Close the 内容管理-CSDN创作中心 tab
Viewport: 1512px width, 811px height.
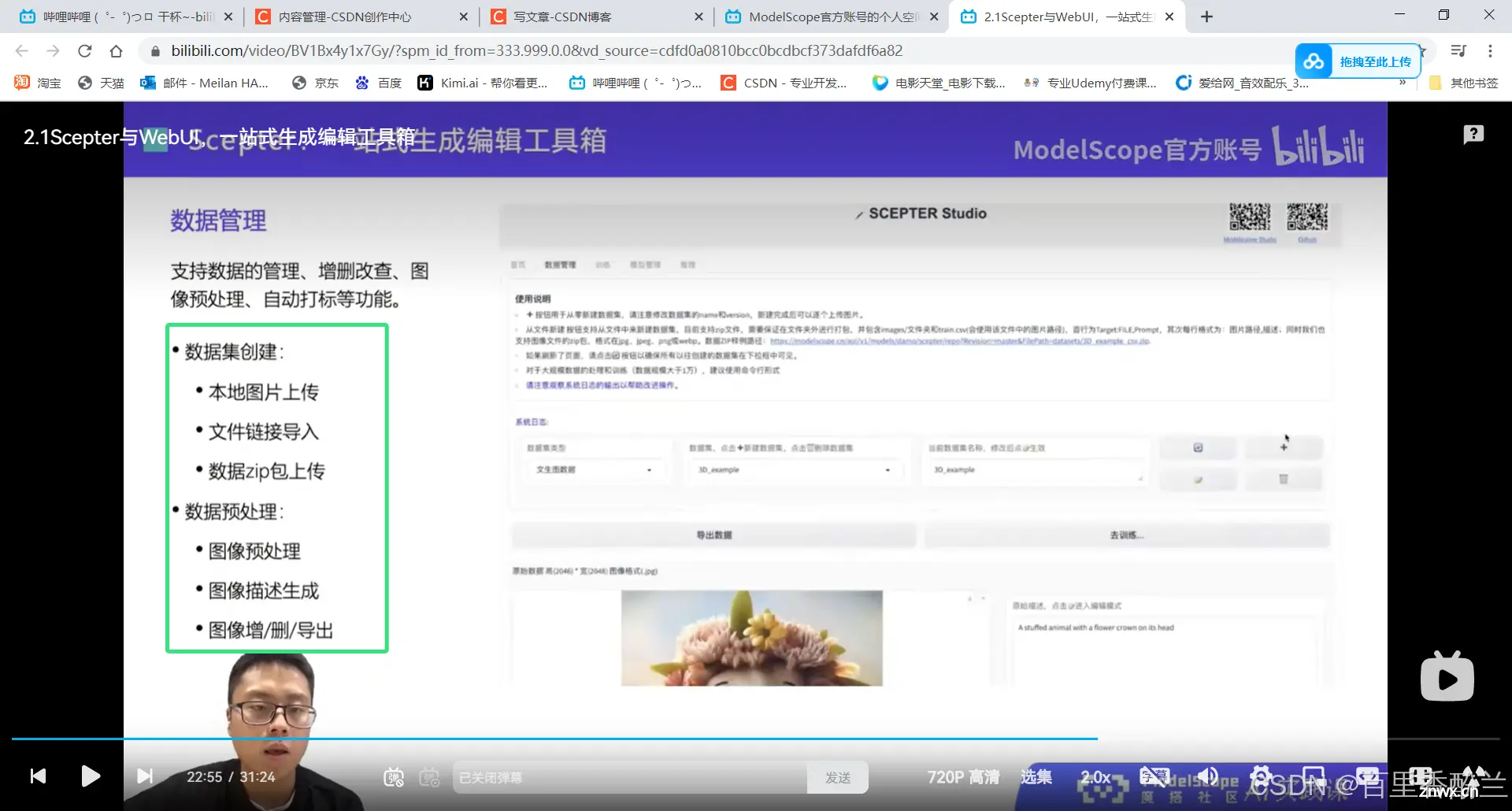pos(463,17)
